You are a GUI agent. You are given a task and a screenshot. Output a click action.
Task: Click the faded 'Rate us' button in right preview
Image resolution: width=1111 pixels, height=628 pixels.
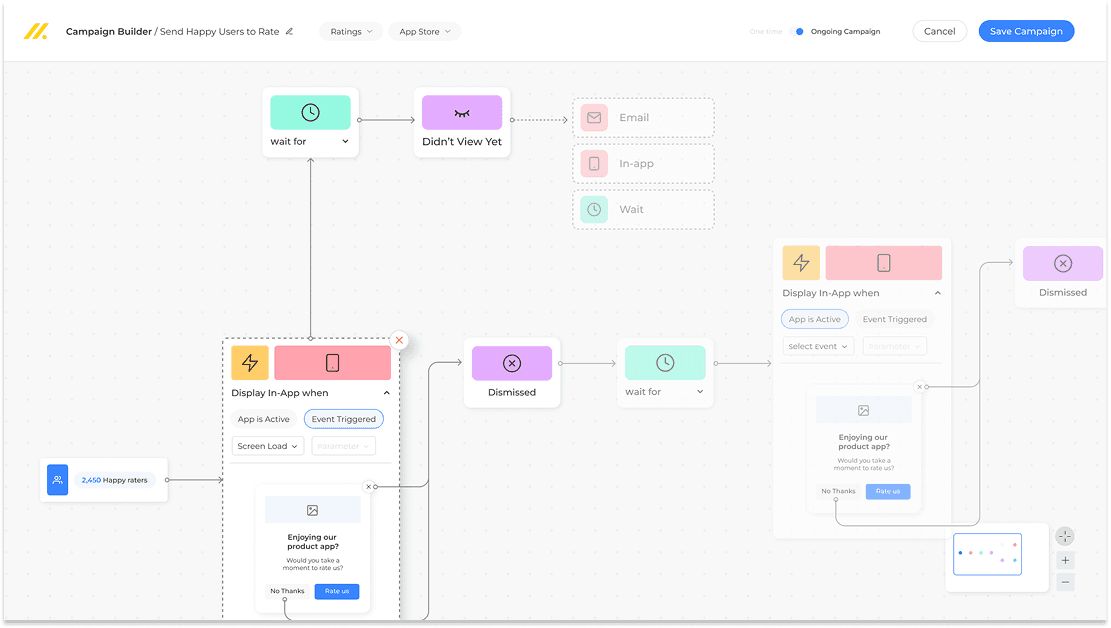[888, 491]
